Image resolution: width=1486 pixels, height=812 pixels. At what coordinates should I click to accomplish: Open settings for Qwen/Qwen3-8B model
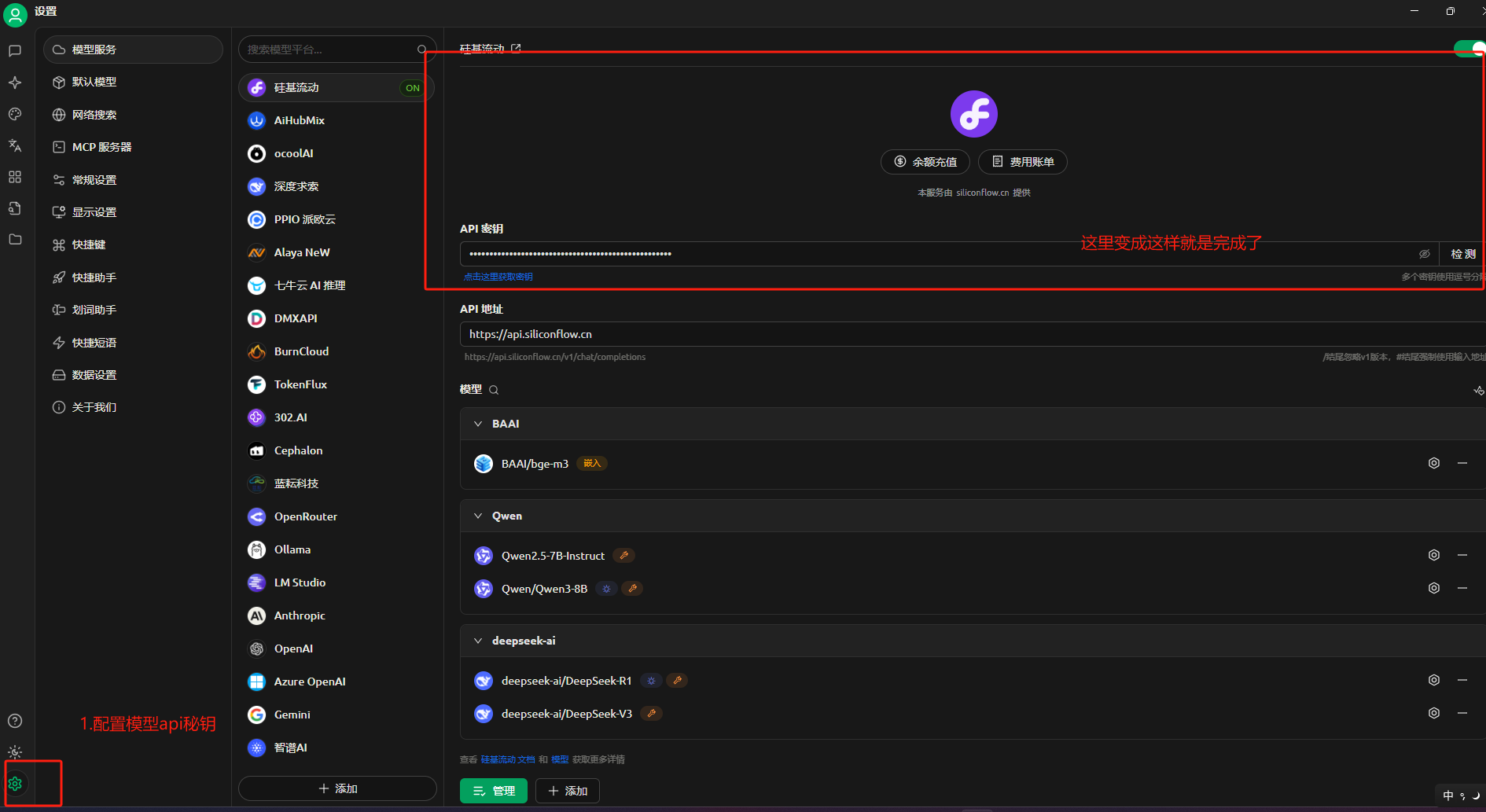tap(1434, 588)
